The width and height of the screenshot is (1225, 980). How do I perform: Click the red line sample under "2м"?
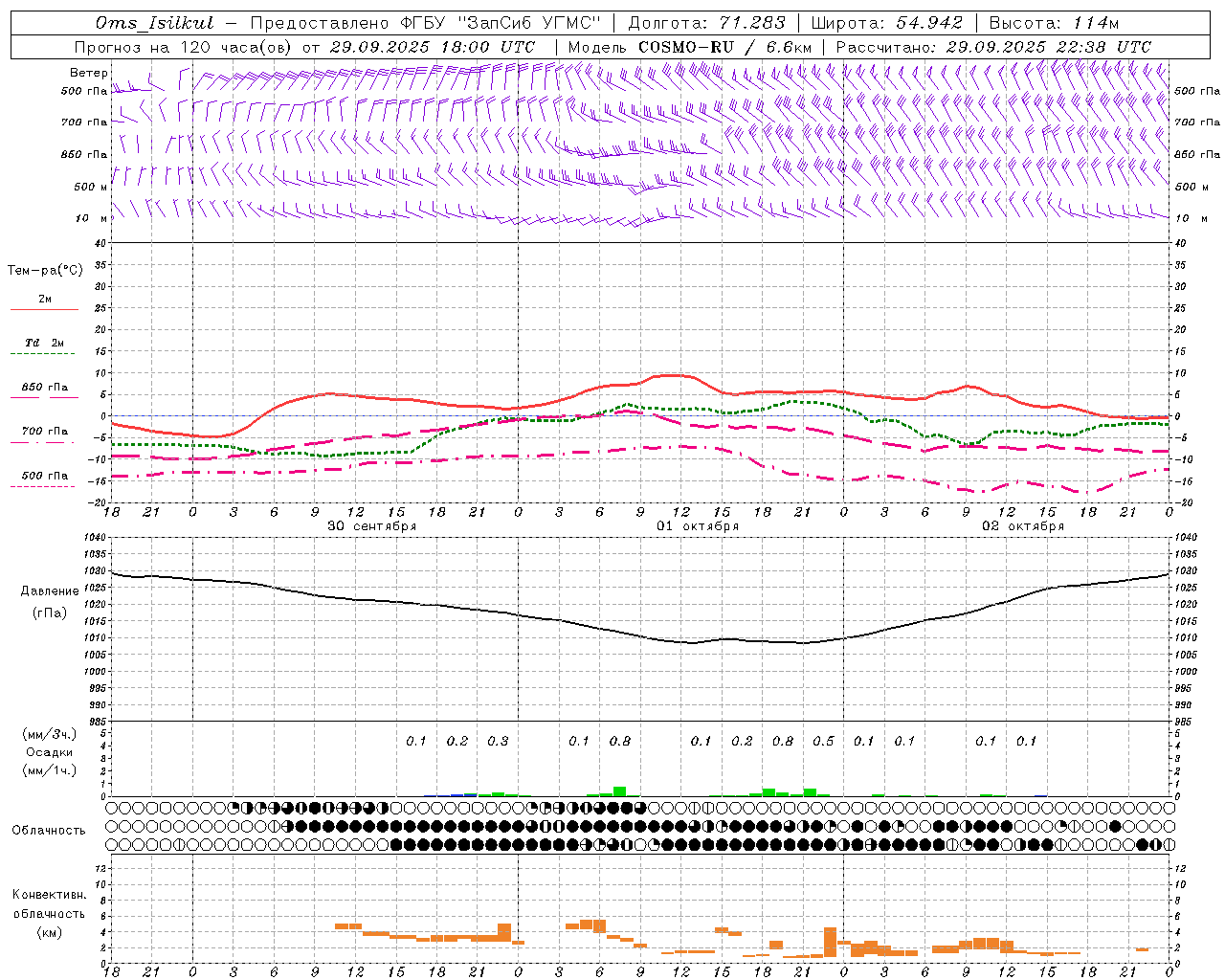(44, 309)
